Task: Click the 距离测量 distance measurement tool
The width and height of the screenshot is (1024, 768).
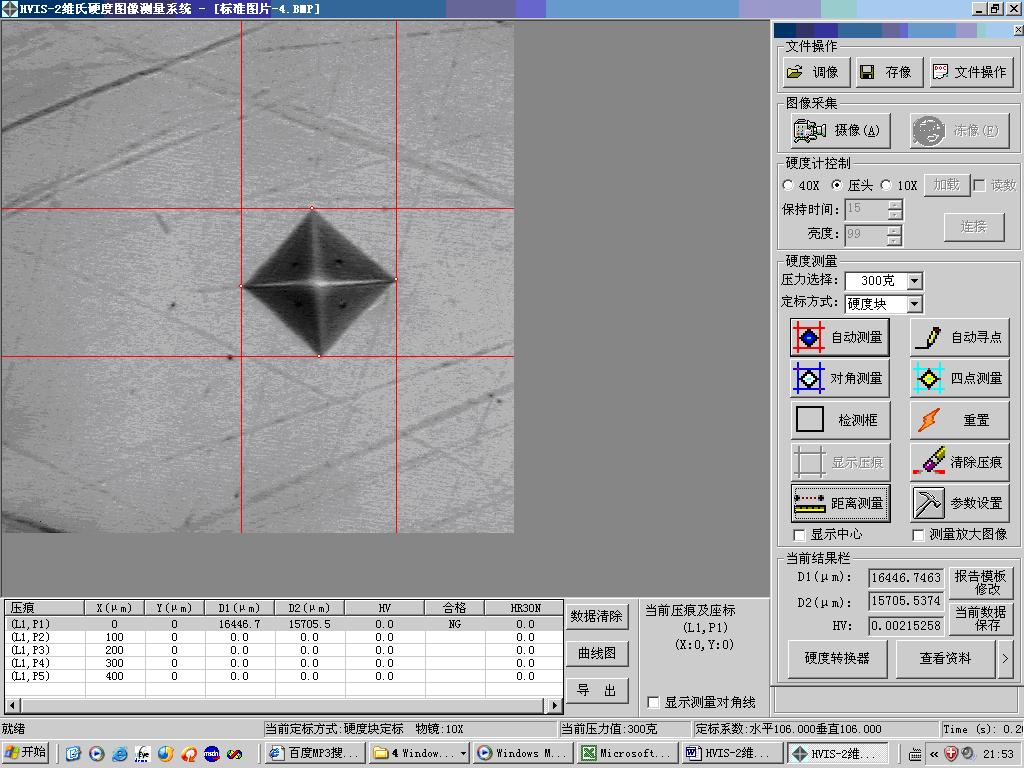Action: (x=838, y=503)
